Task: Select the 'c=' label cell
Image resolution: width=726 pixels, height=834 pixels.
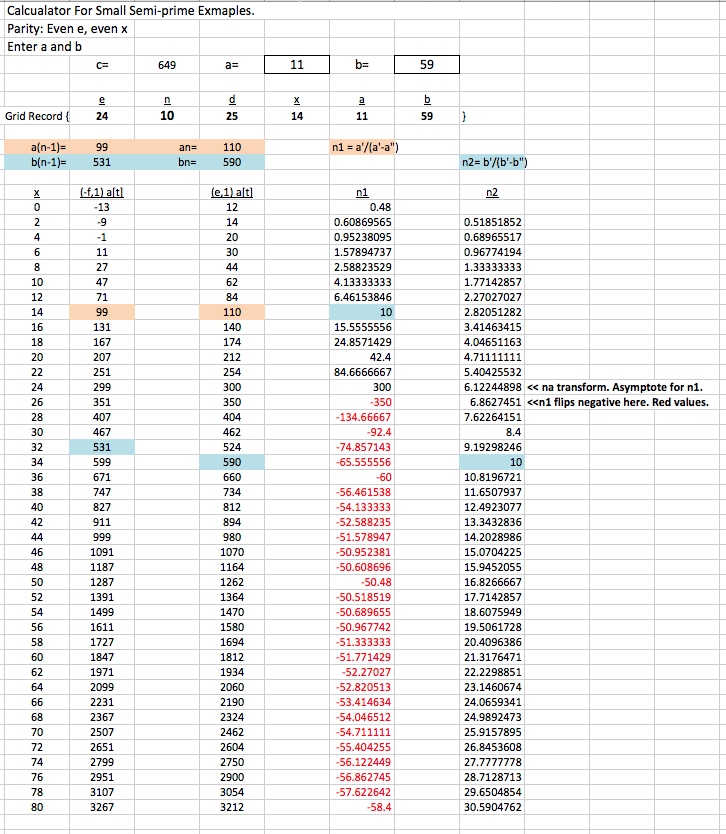Action: point(102,65)
